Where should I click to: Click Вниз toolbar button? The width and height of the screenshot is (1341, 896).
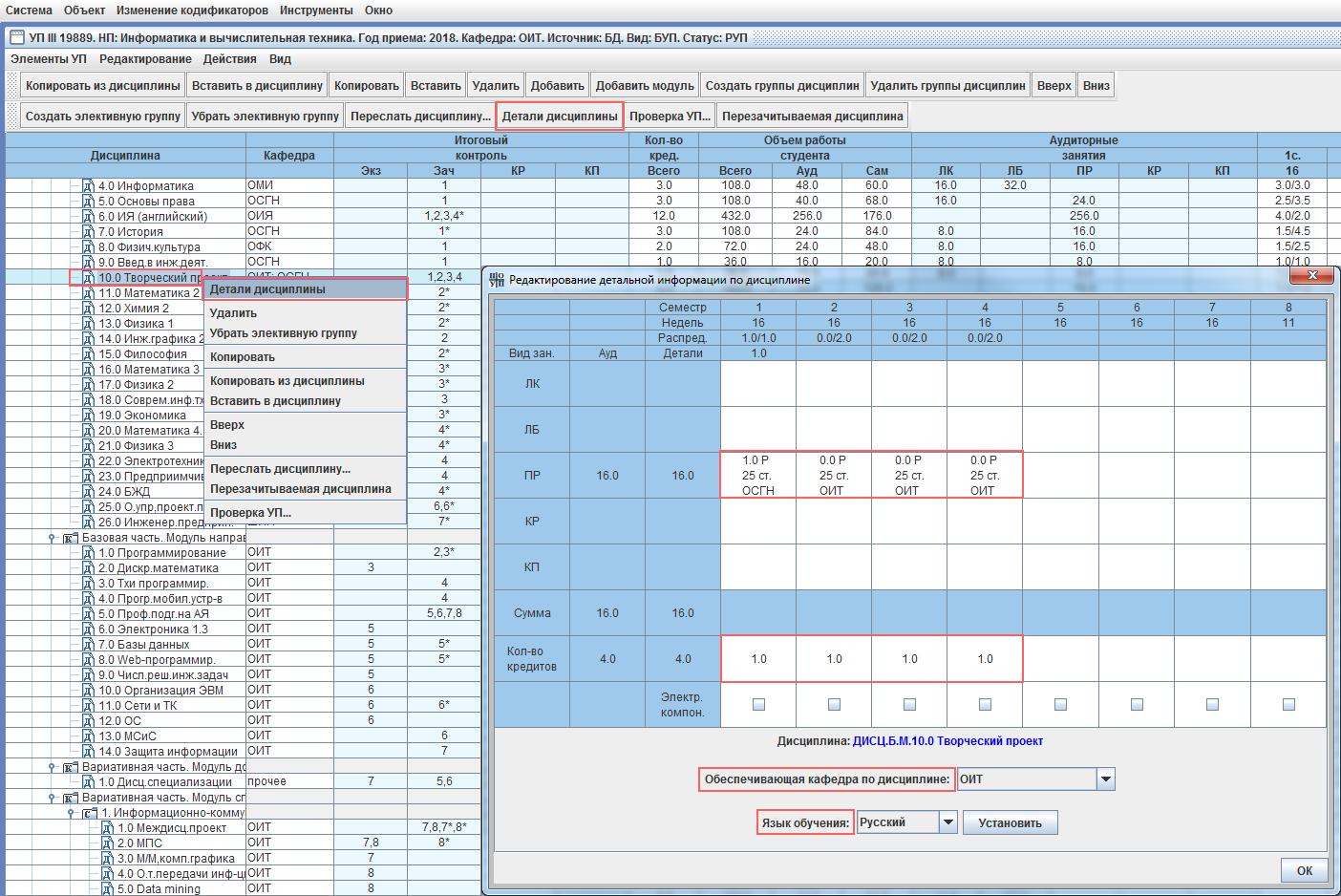(1096, 86)
